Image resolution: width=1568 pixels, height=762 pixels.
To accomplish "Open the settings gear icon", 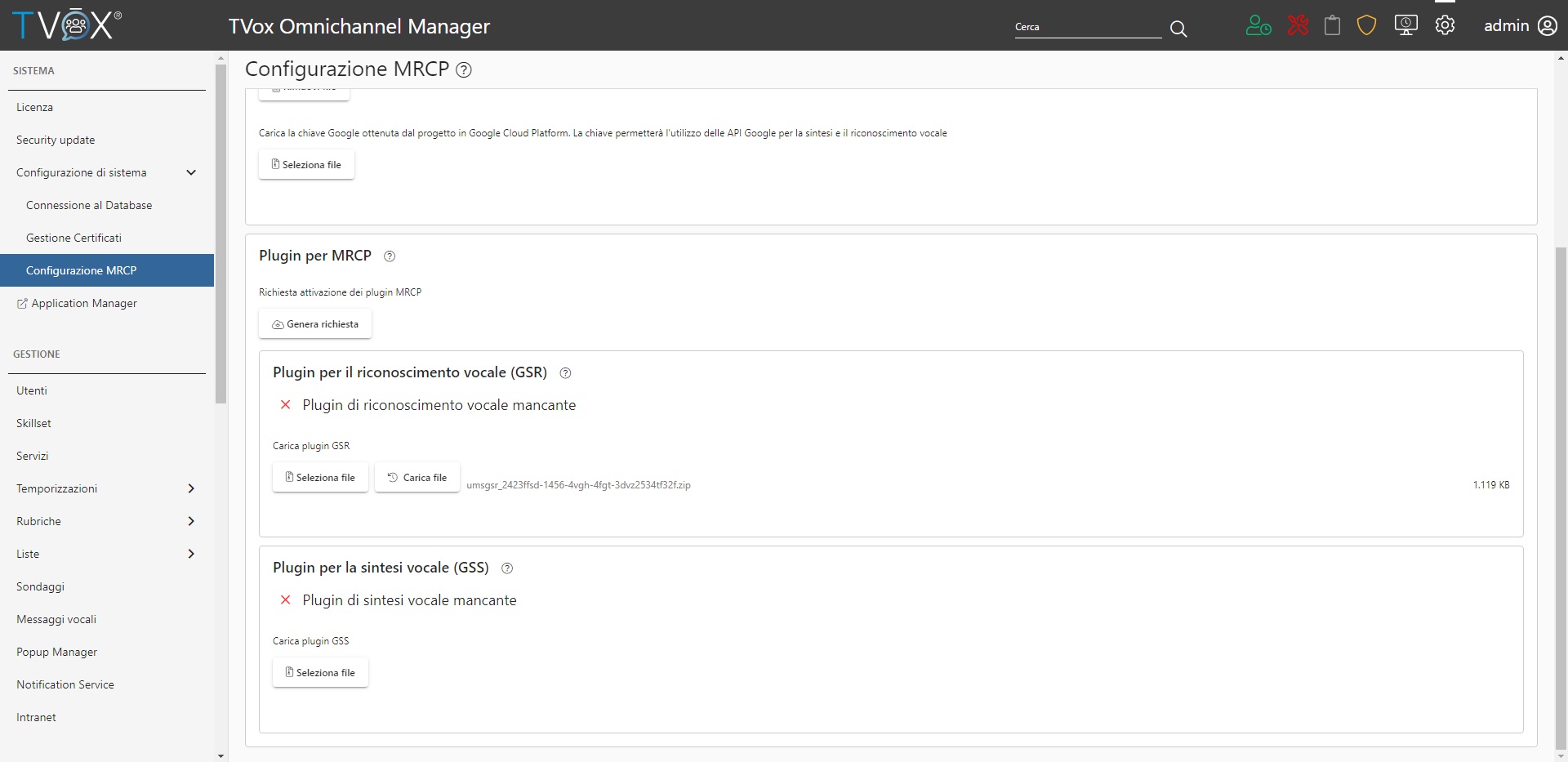I will pos(1445,25).
